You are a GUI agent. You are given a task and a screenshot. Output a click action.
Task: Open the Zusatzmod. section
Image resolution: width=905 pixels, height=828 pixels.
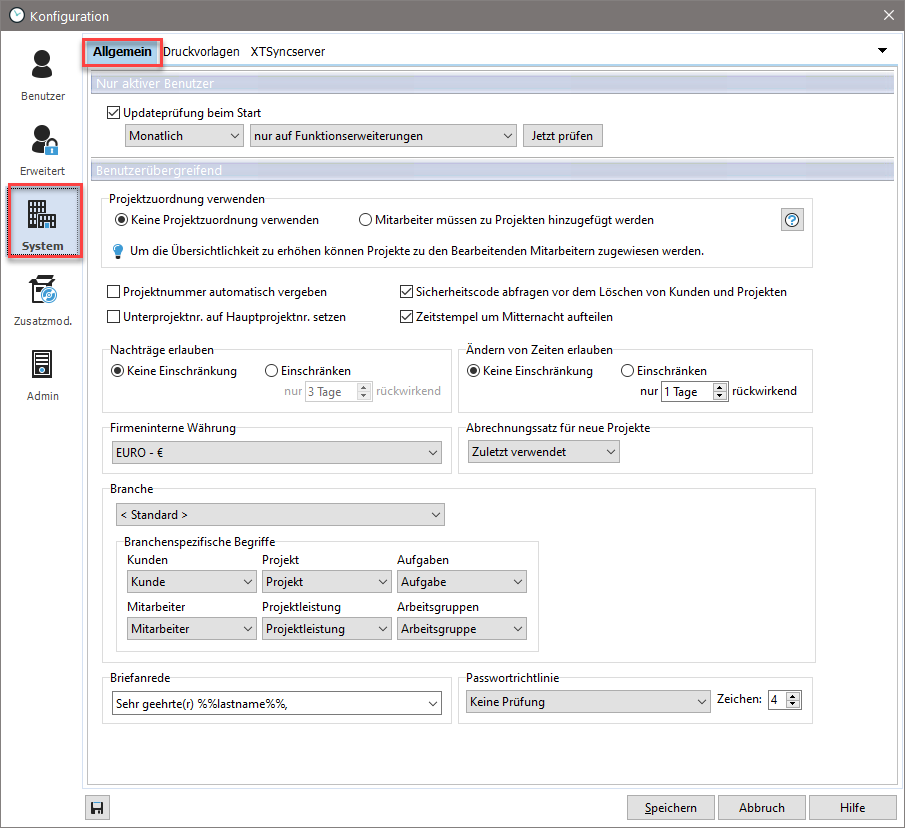[x=42, y=300]
